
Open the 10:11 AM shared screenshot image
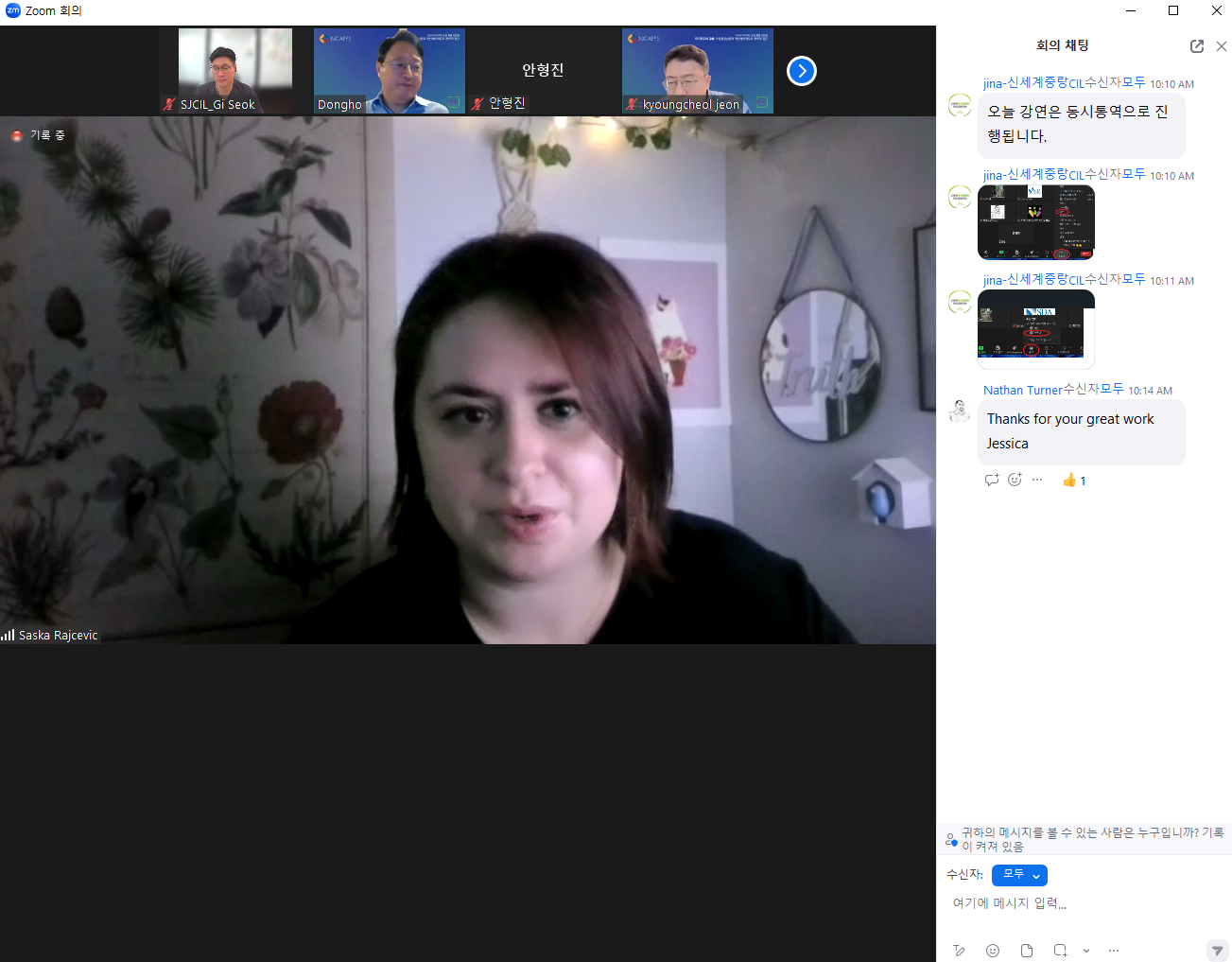[1035, 327]
